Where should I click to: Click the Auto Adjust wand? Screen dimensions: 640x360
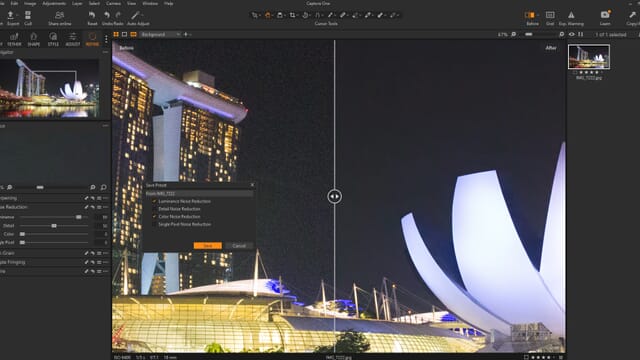click(x=135, y=15)
